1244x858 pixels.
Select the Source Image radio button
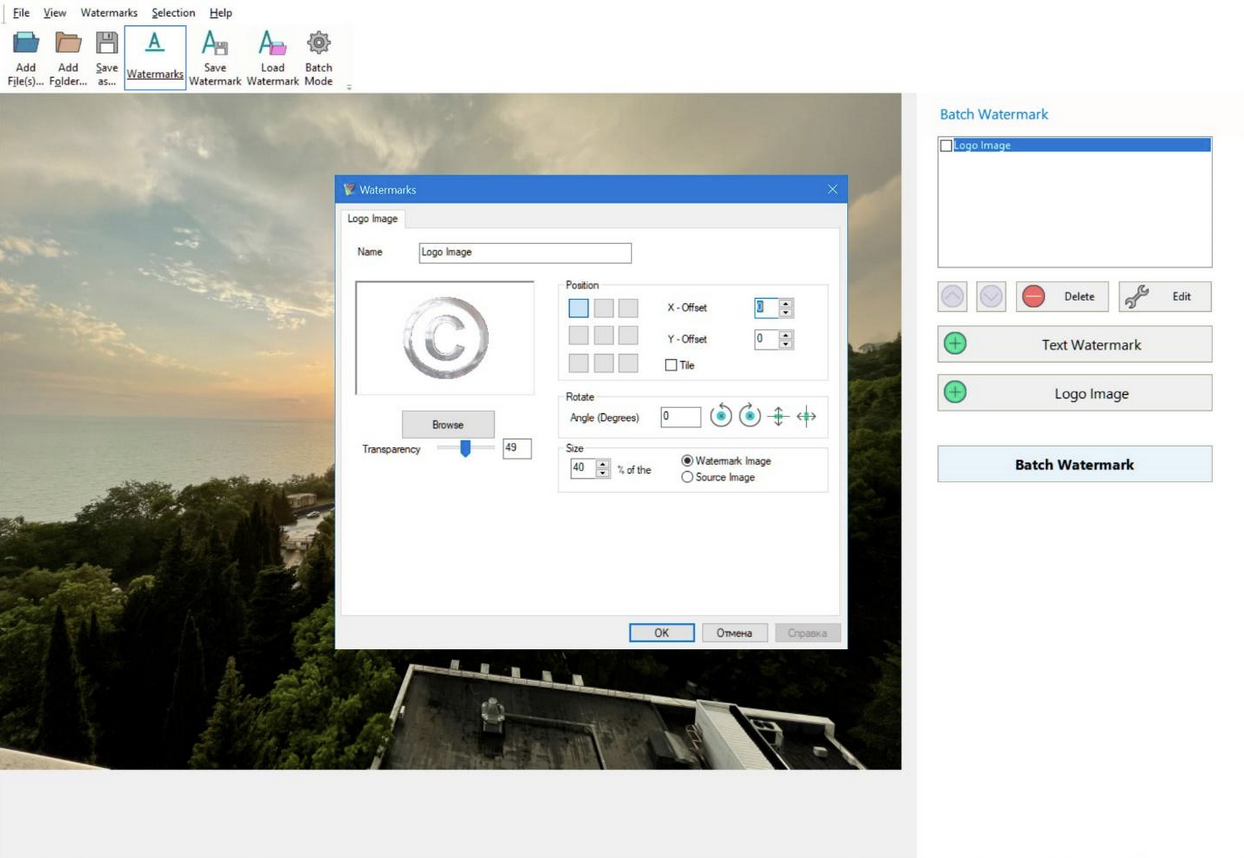point(687,478)
